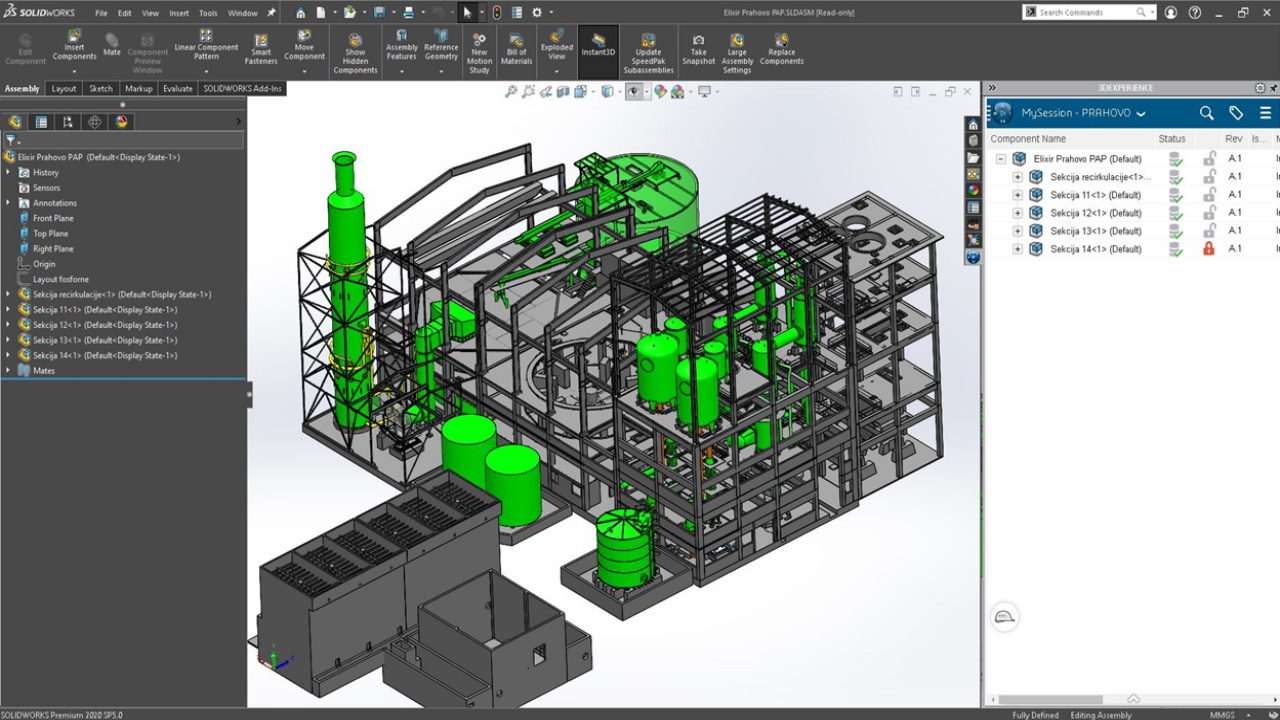This screenshot has width=1280, height=720.
Task: Open the Tools menu
Action: (x=208, y=13)
